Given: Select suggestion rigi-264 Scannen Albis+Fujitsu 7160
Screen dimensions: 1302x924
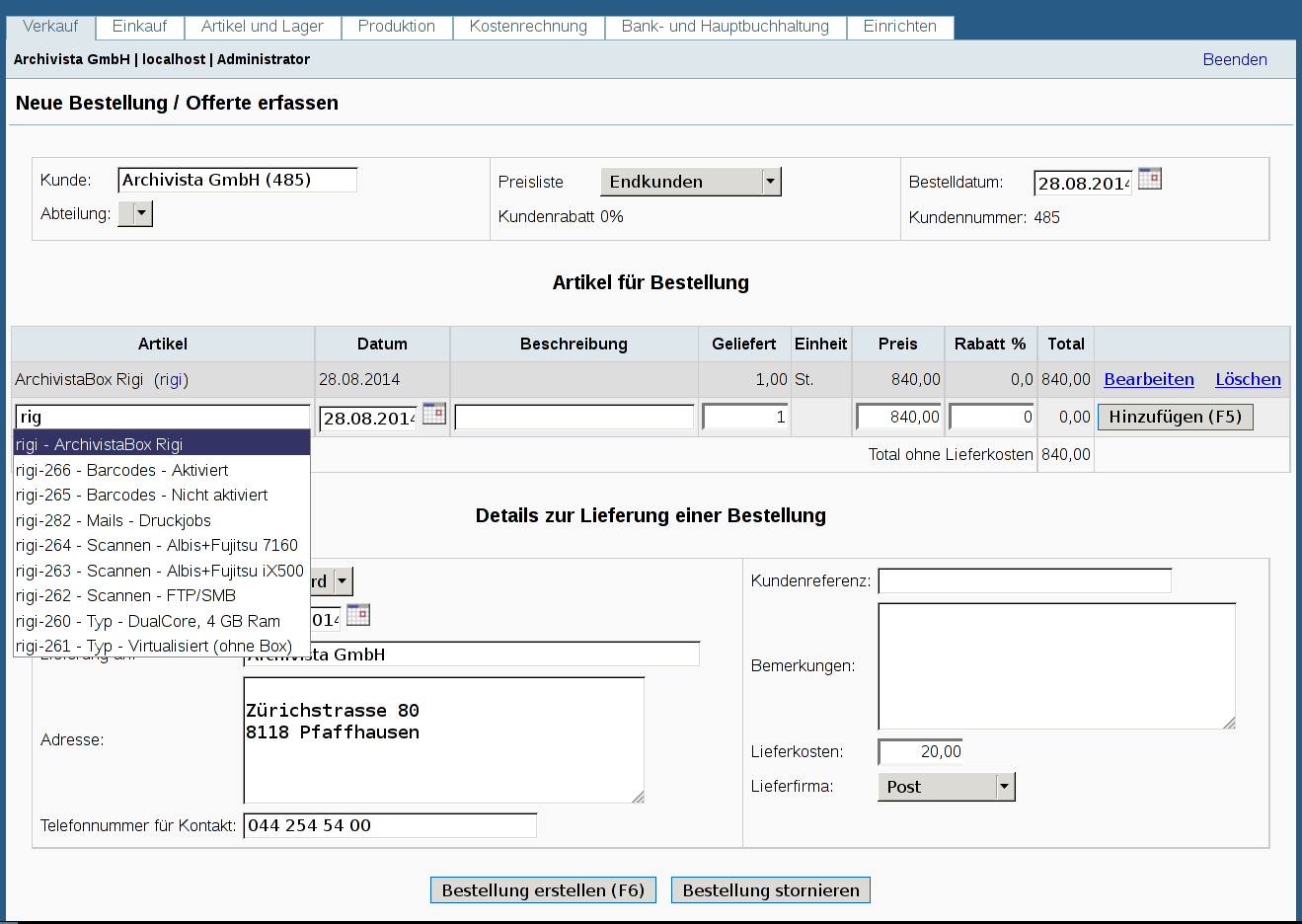Looking at the screenshot, I should click(162, 545).
